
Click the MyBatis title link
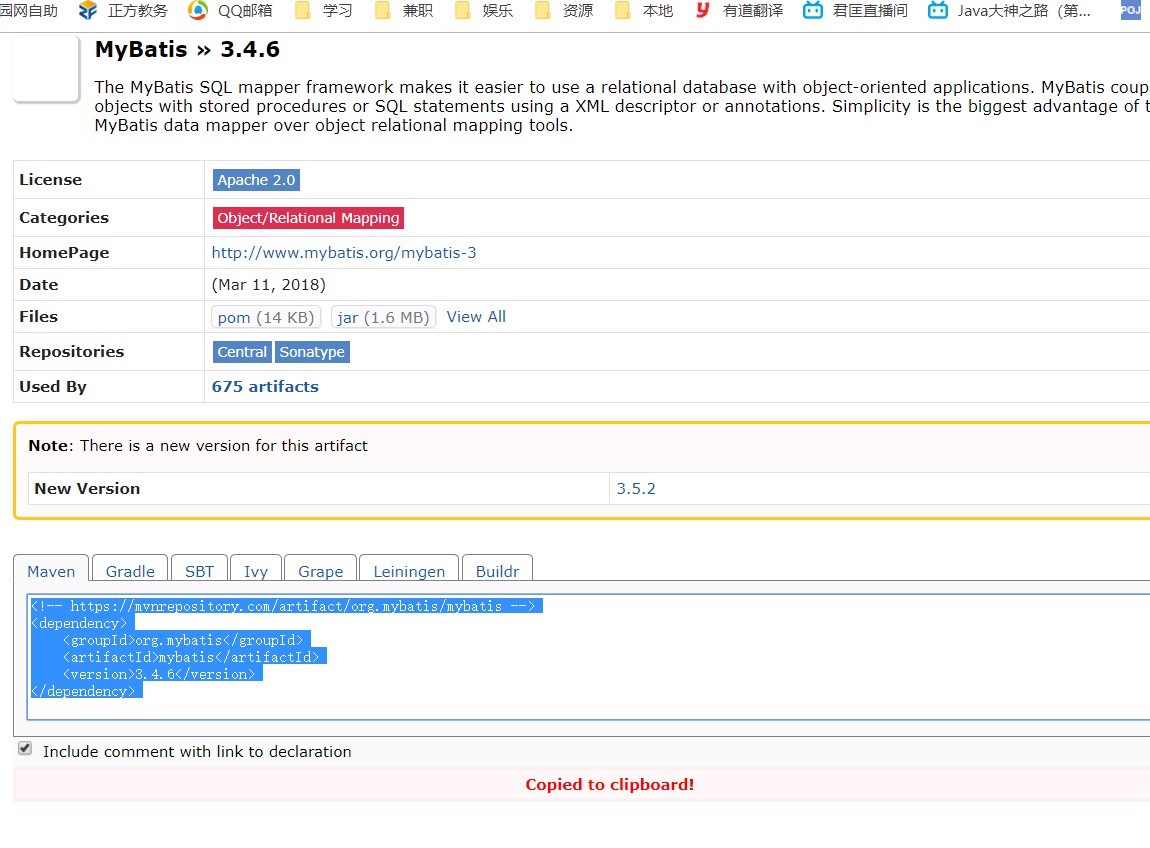coord(141,49)
